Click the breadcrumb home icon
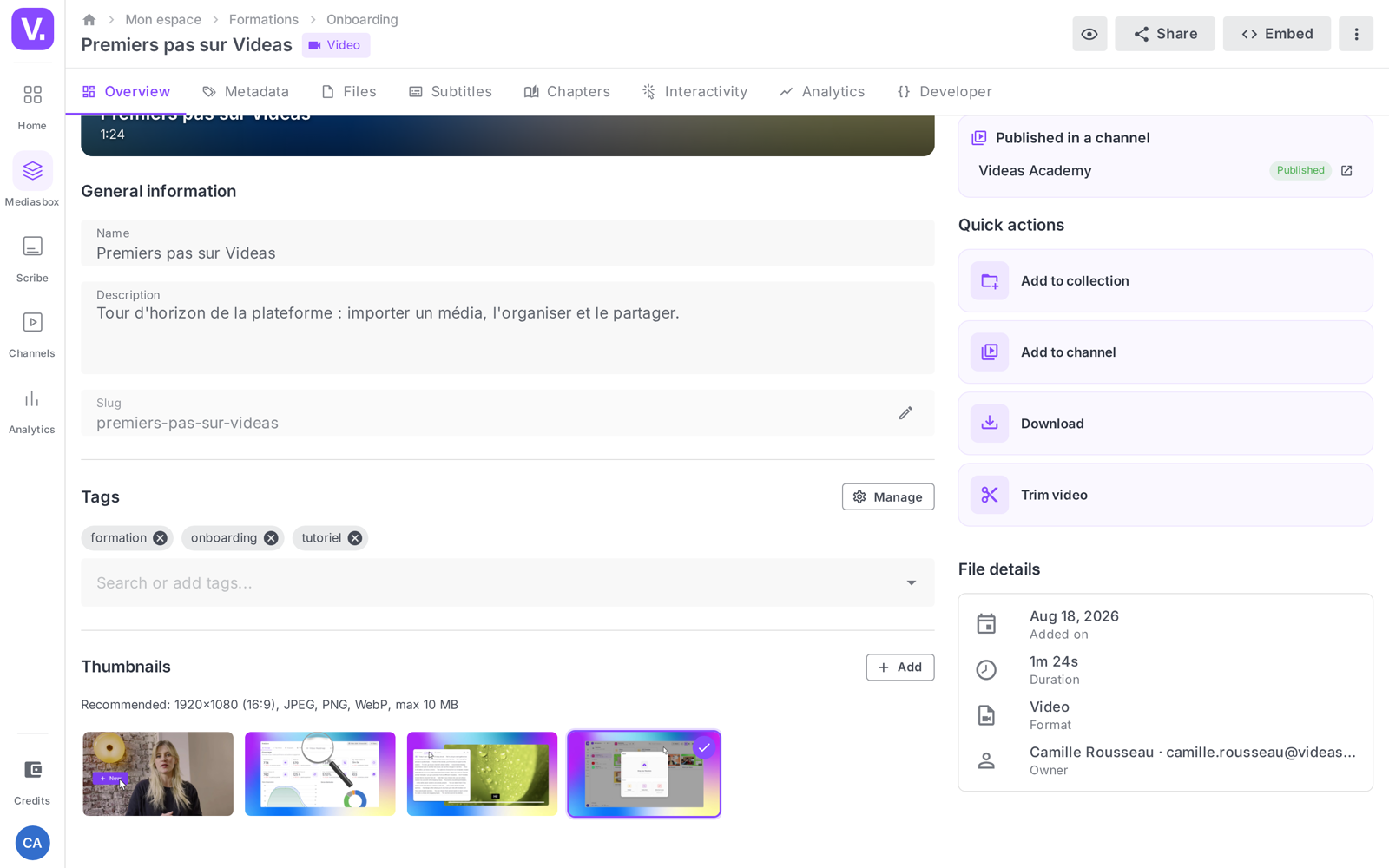 pos(89,19)
